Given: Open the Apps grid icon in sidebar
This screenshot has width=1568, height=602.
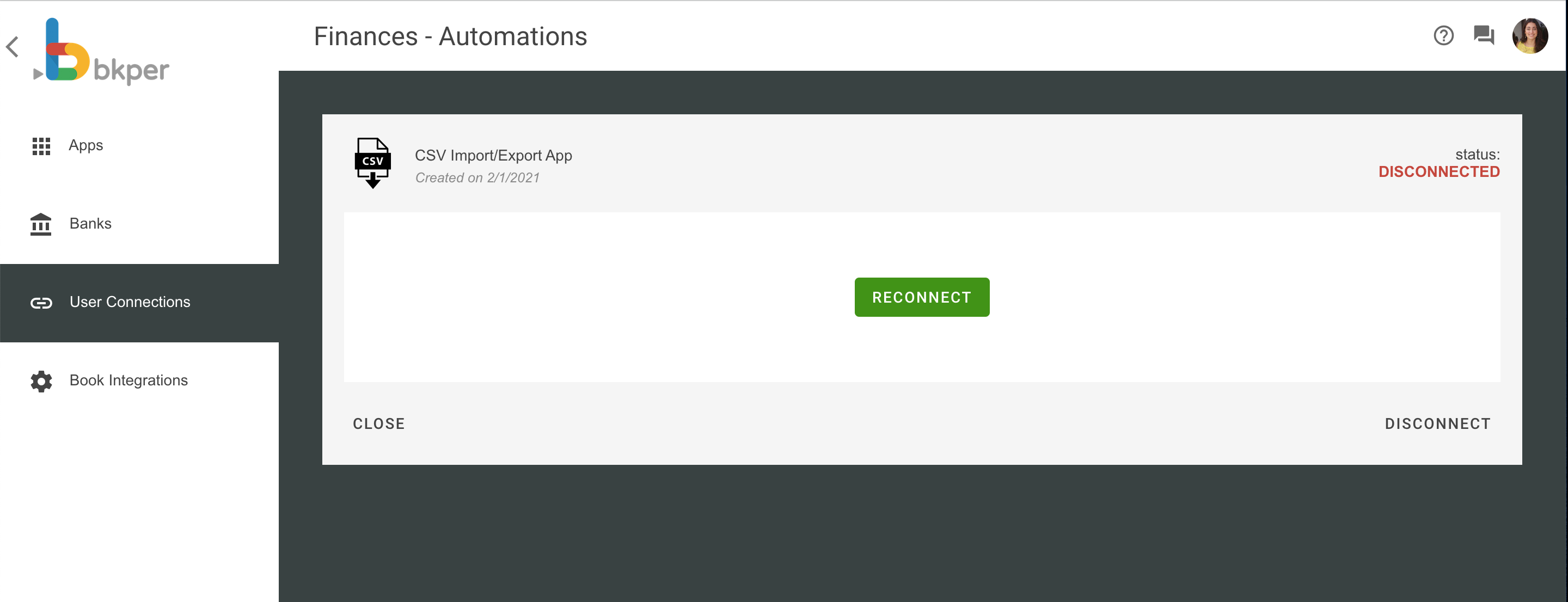Looking at the screenshot, I should (40, 145).
